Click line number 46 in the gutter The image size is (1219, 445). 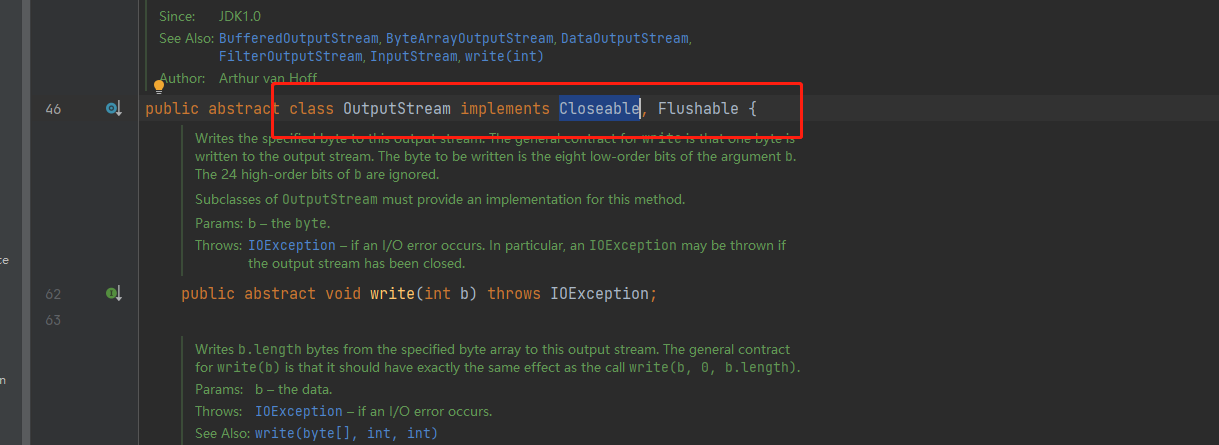tap(53, 108)
